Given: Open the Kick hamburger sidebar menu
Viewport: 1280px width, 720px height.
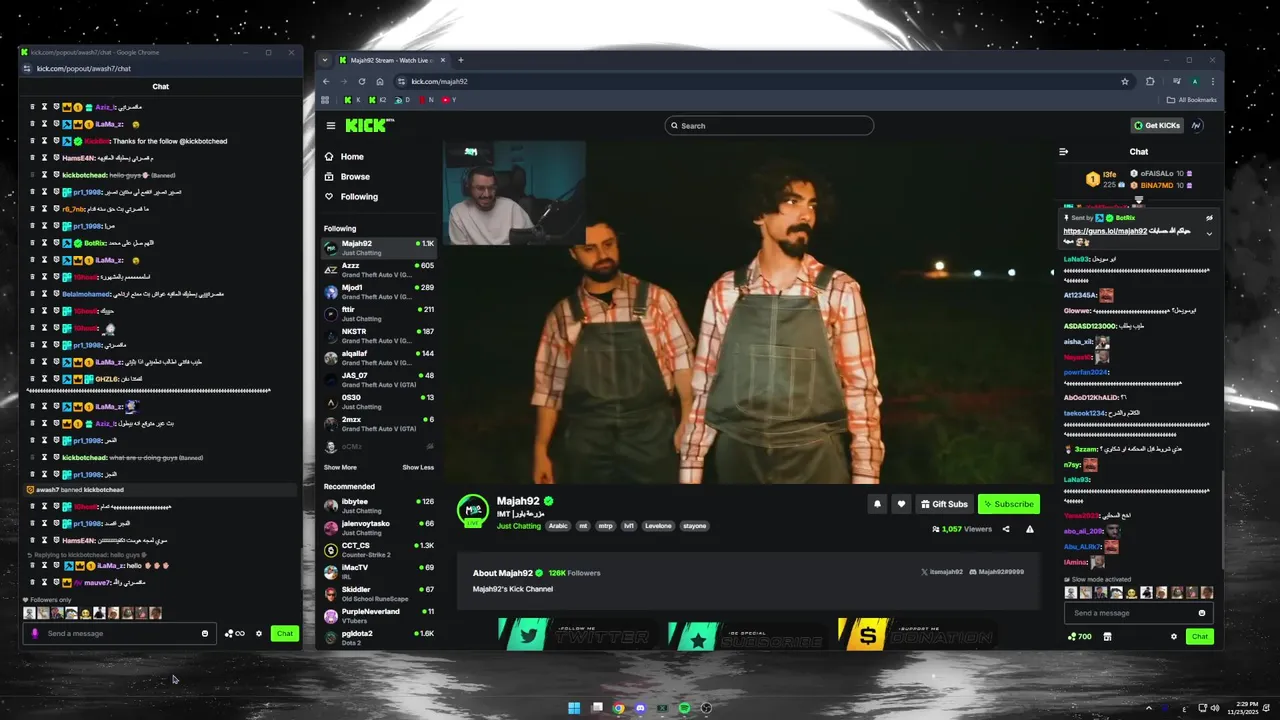Looking at the screenshot, I should (x=330, y=126).
